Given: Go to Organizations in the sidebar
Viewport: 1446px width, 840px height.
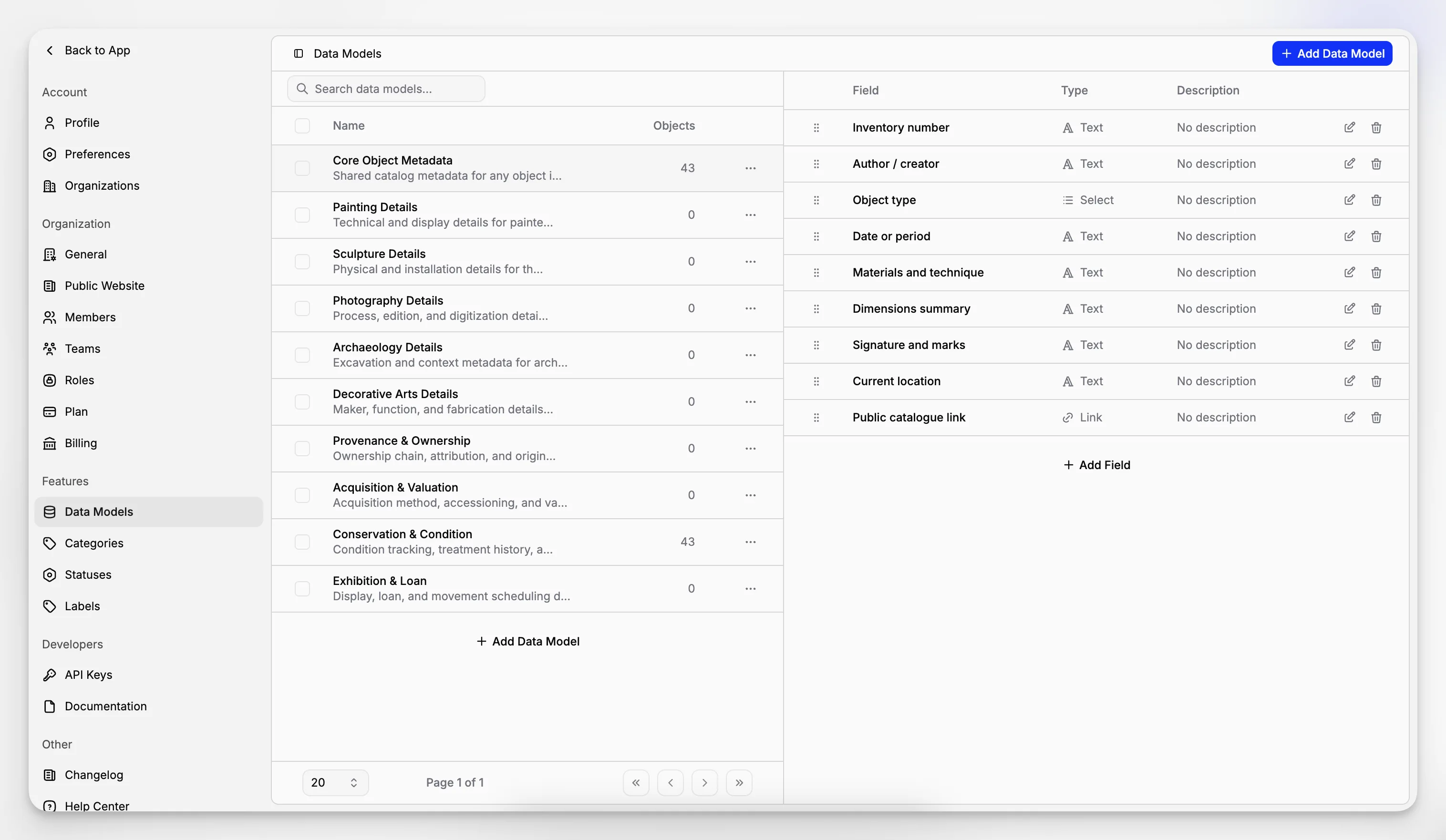Looking at the screenshot, I should click(149, 186).
